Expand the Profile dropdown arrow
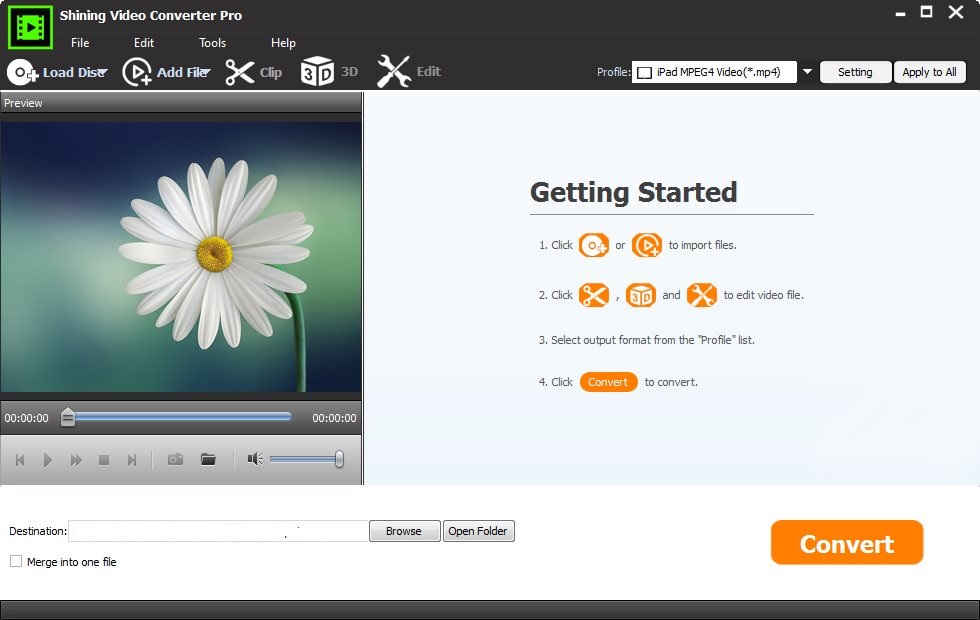 tap(808, 72)
